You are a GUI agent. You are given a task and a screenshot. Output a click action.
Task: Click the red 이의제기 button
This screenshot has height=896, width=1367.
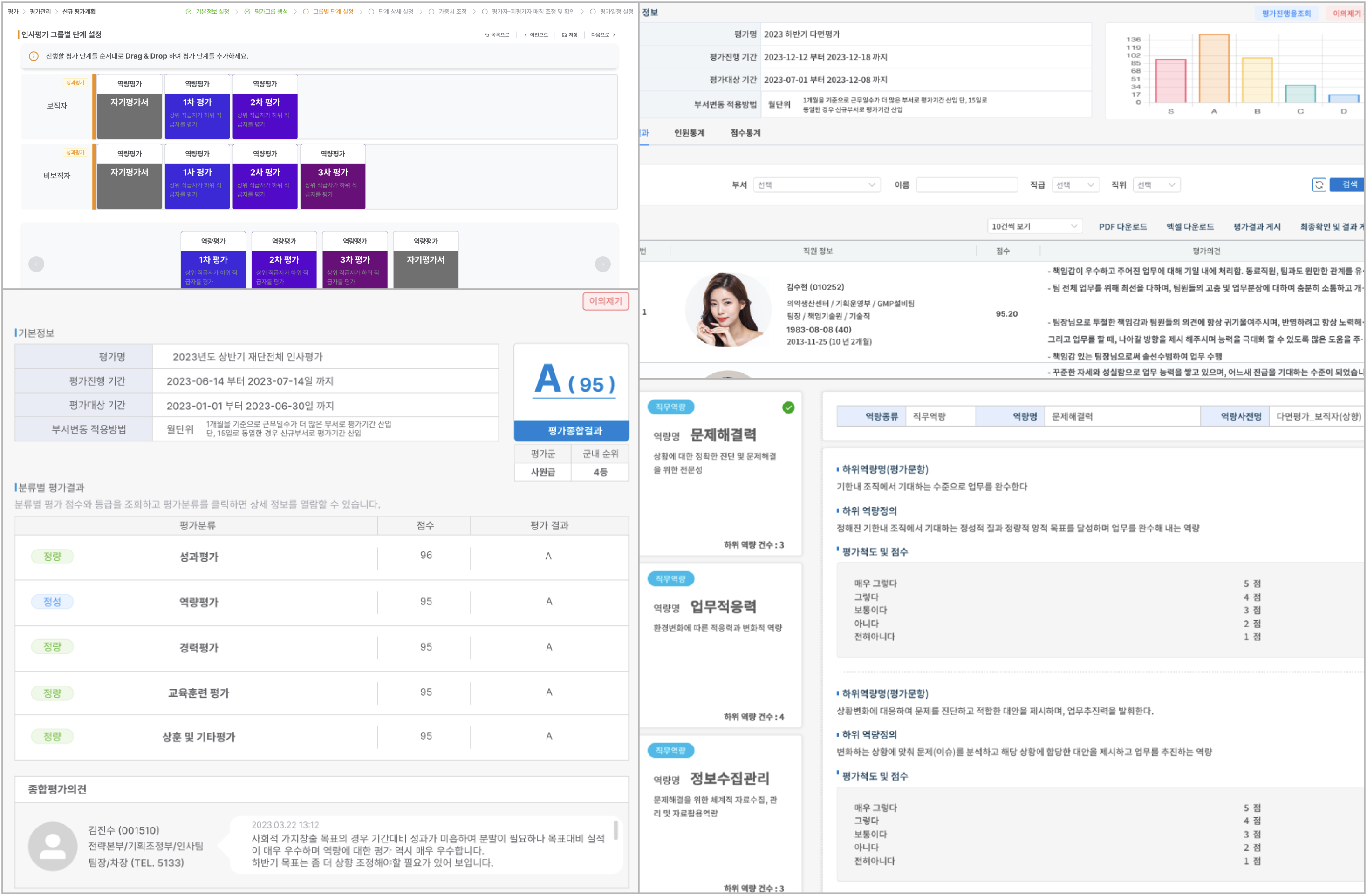pos(605,301)
